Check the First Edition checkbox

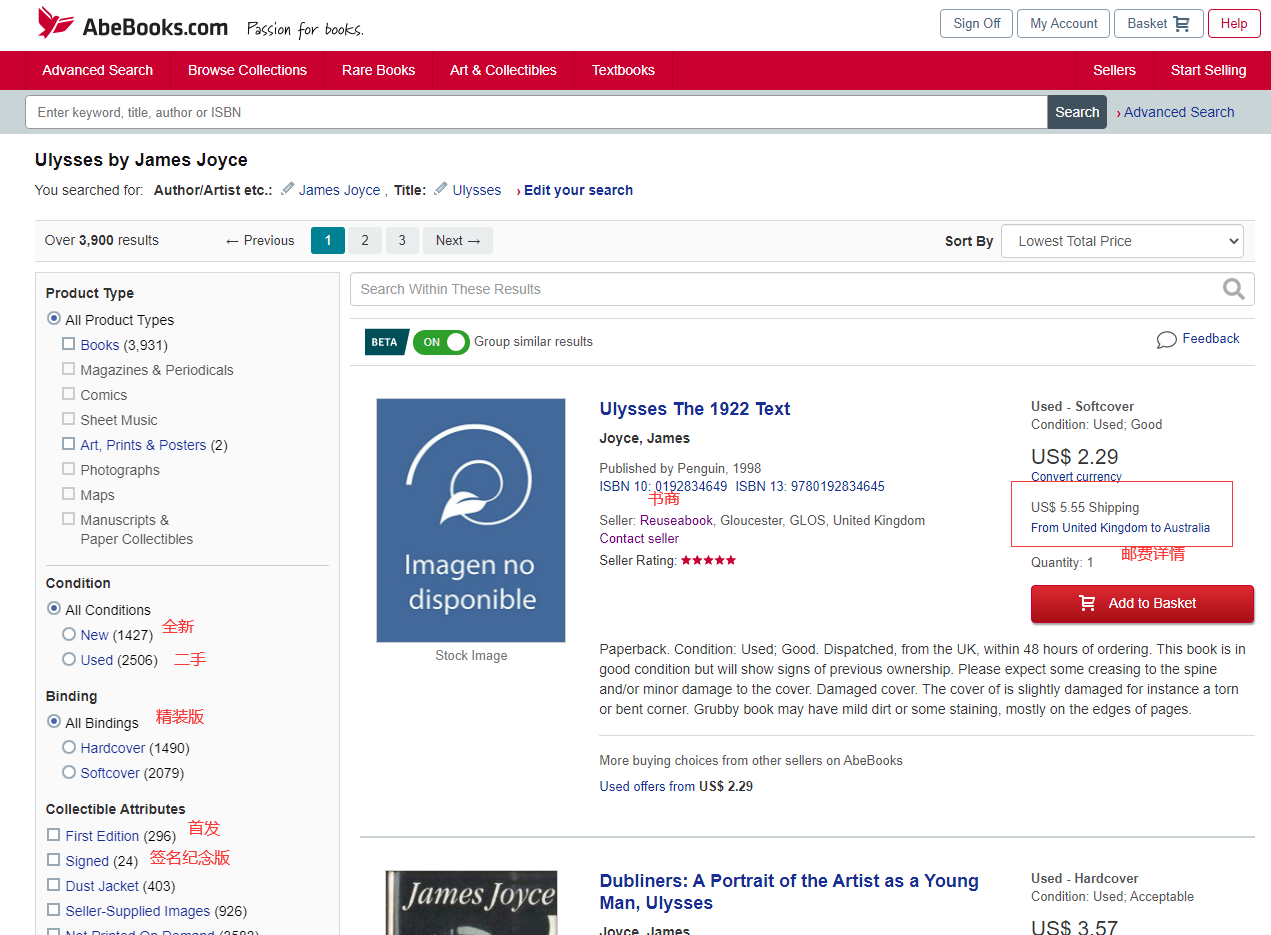coord(54,834)
